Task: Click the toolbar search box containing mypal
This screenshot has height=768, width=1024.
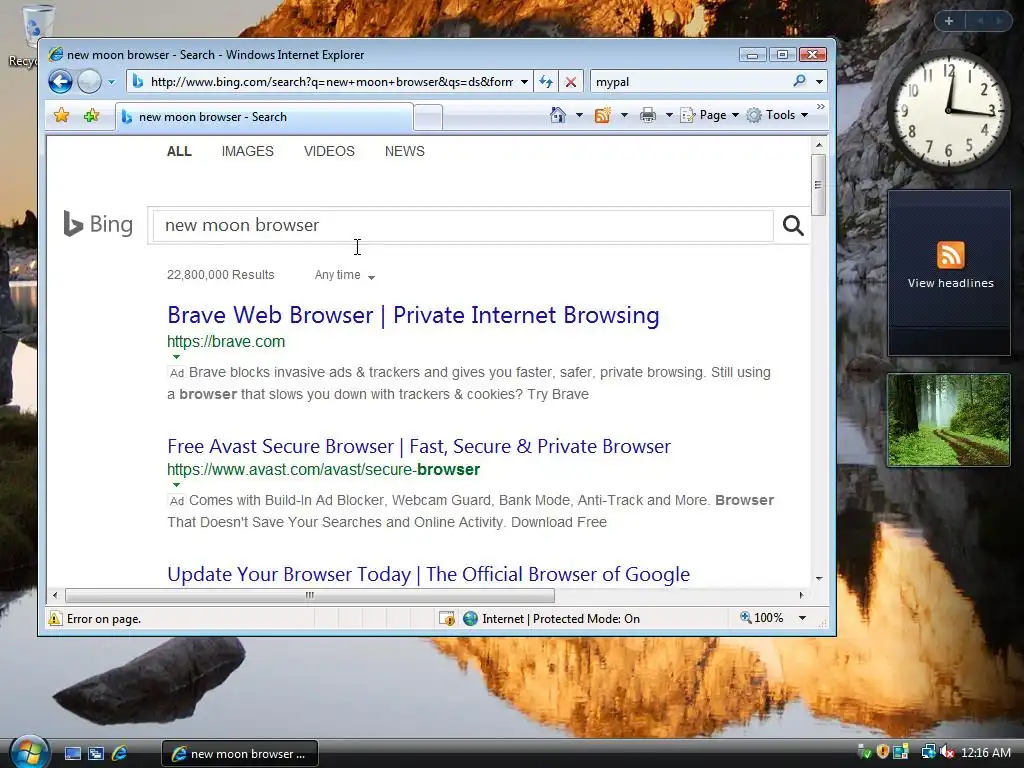Action: [x=689, y=82]
